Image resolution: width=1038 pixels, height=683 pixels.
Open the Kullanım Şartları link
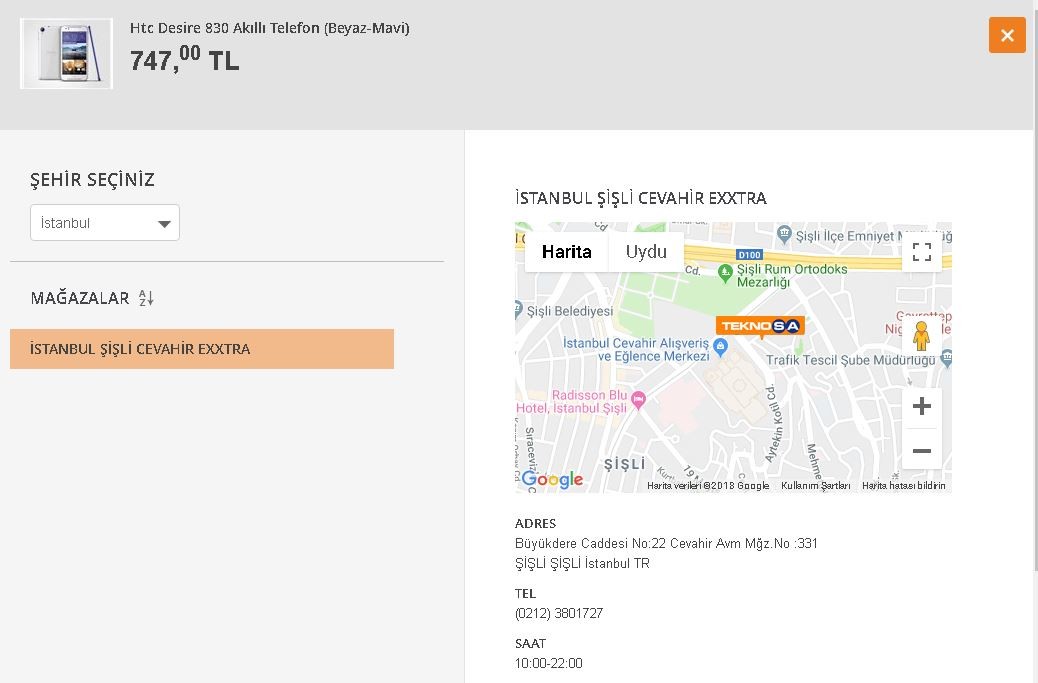(816, 486)
